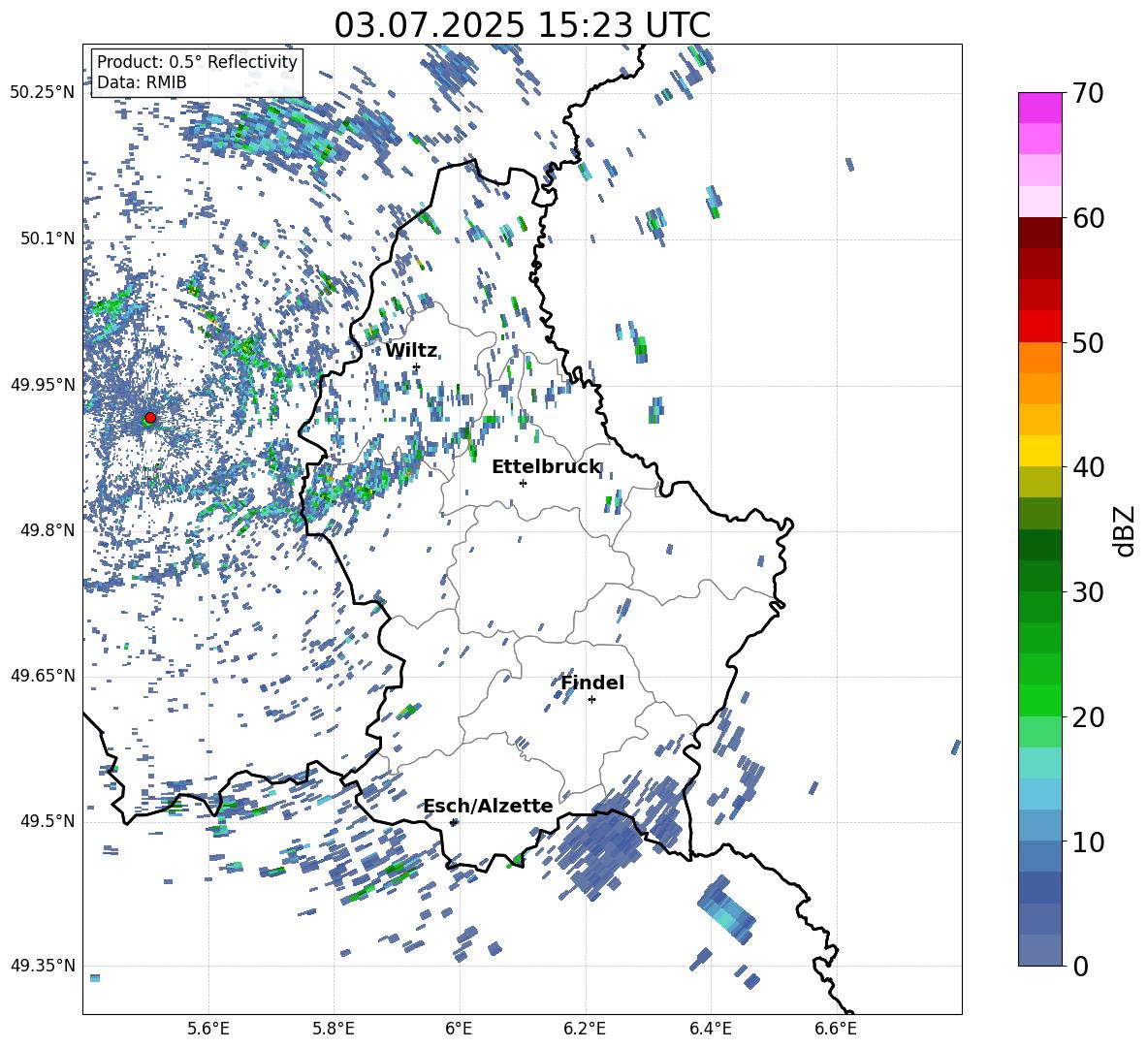This screenshot has width=1148, height=1048.
Task: Click the title 03.07.2025 15:23 UTC
Action: pyautogui.click(x=522, y=25)
